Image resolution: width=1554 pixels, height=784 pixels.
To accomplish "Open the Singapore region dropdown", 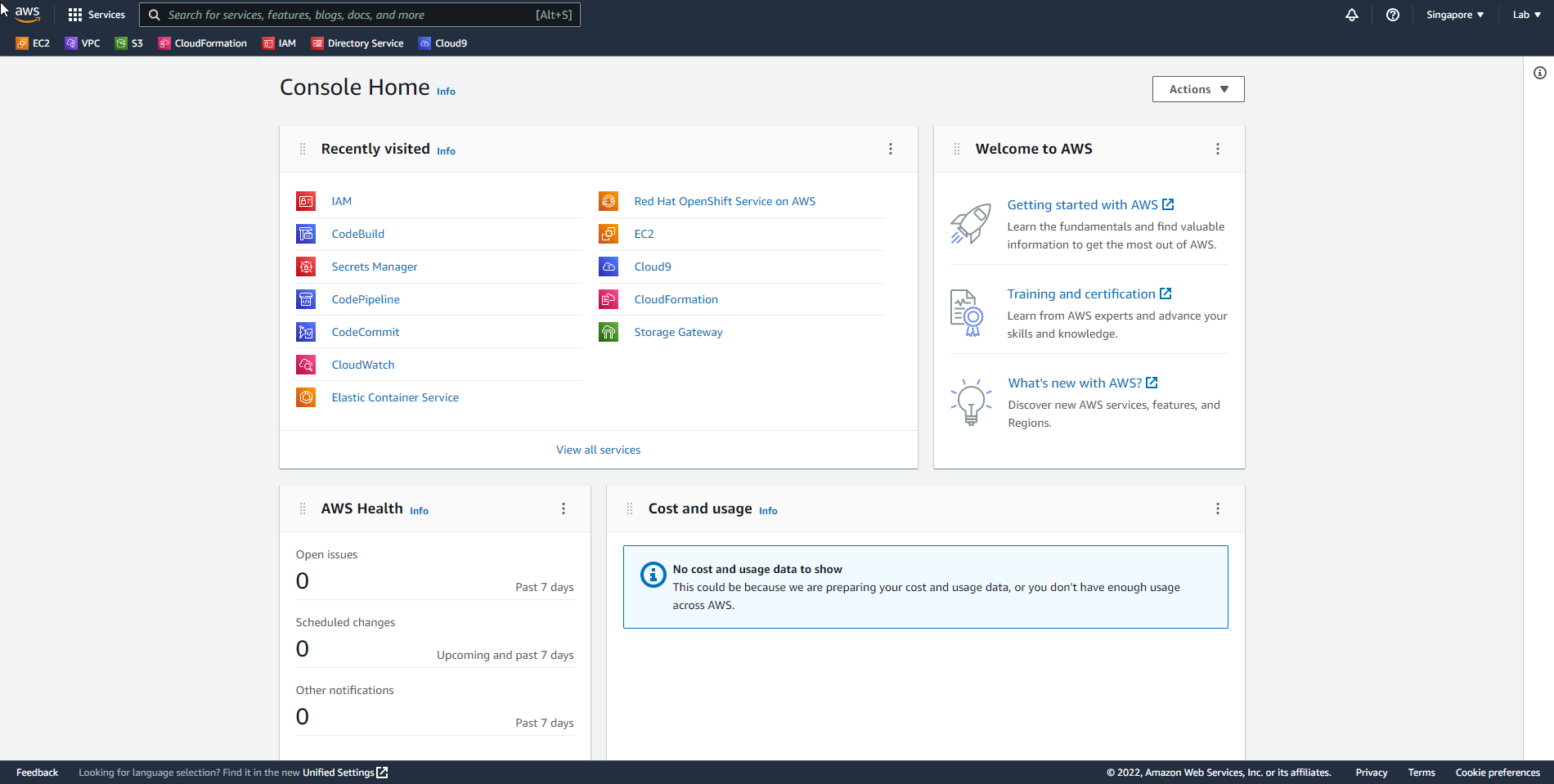I will coord(1454,15).
